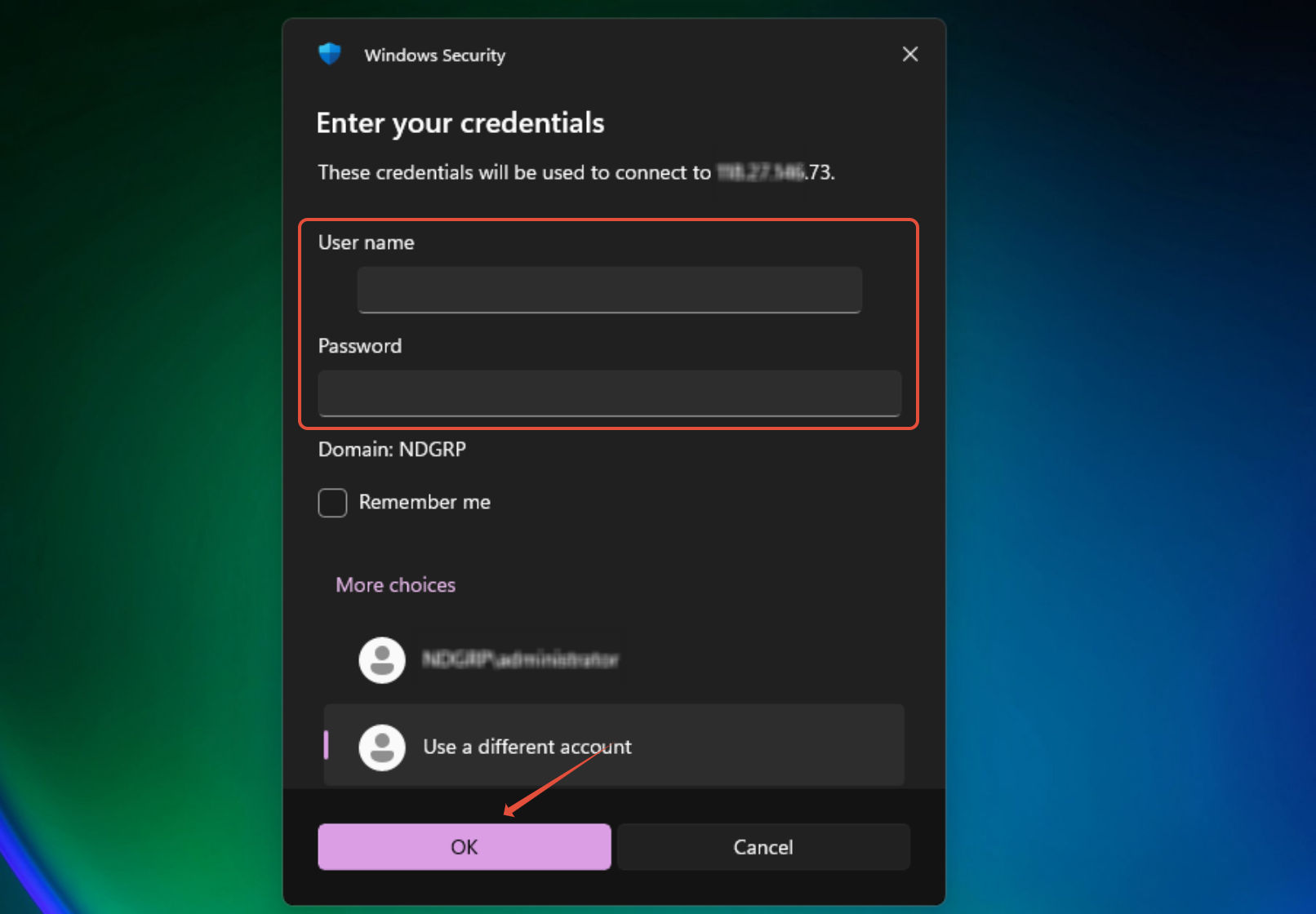Choose Use a different account
Image resolution: width=1316 pixels, height=914 pixels.
pyautogui.click(x=614, y=746)
